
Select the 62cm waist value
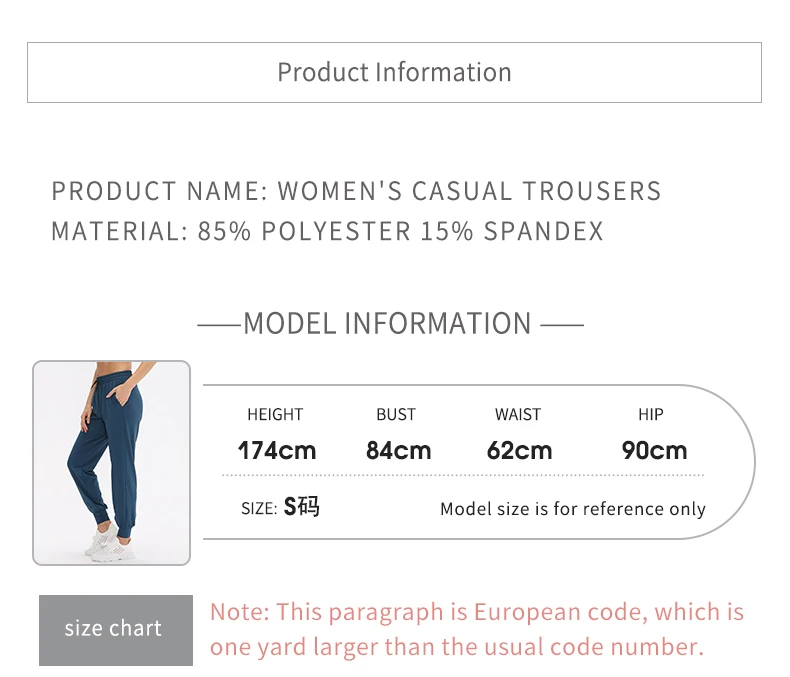coord(519,450)
